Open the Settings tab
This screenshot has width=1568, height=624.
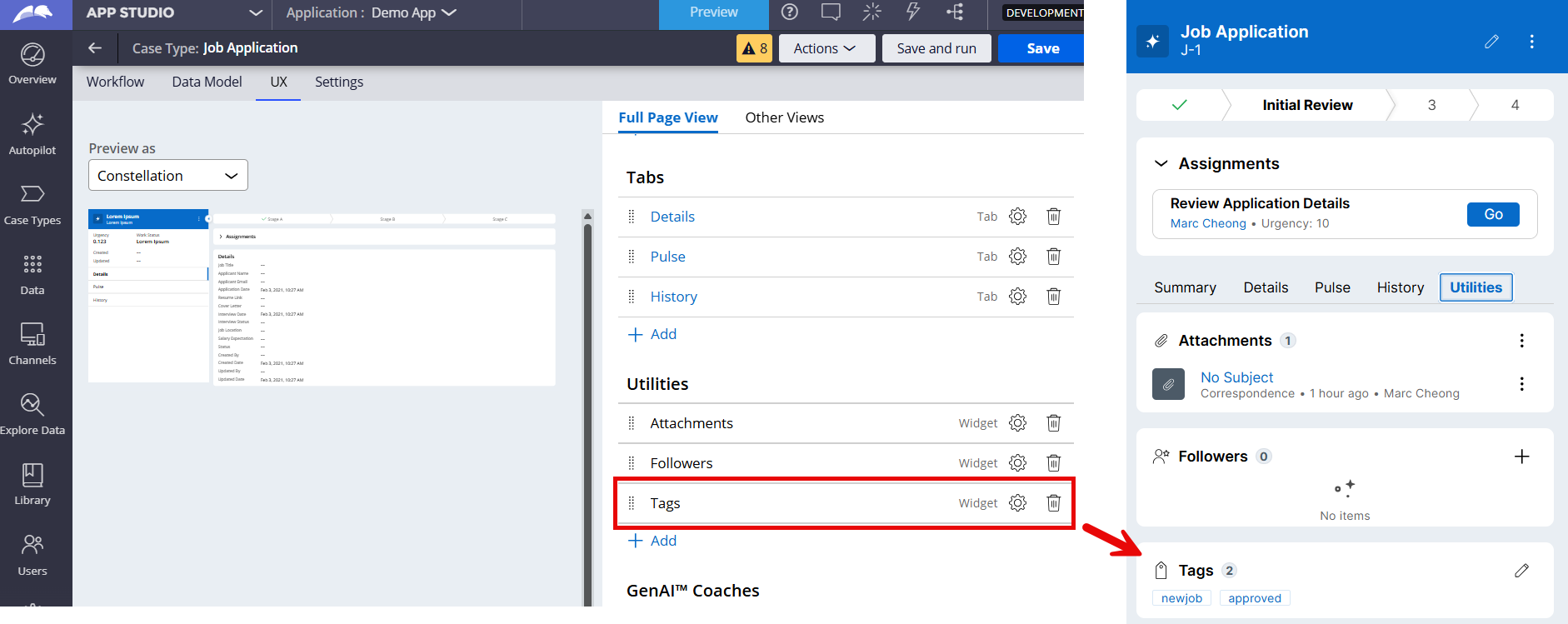[339, 82]
